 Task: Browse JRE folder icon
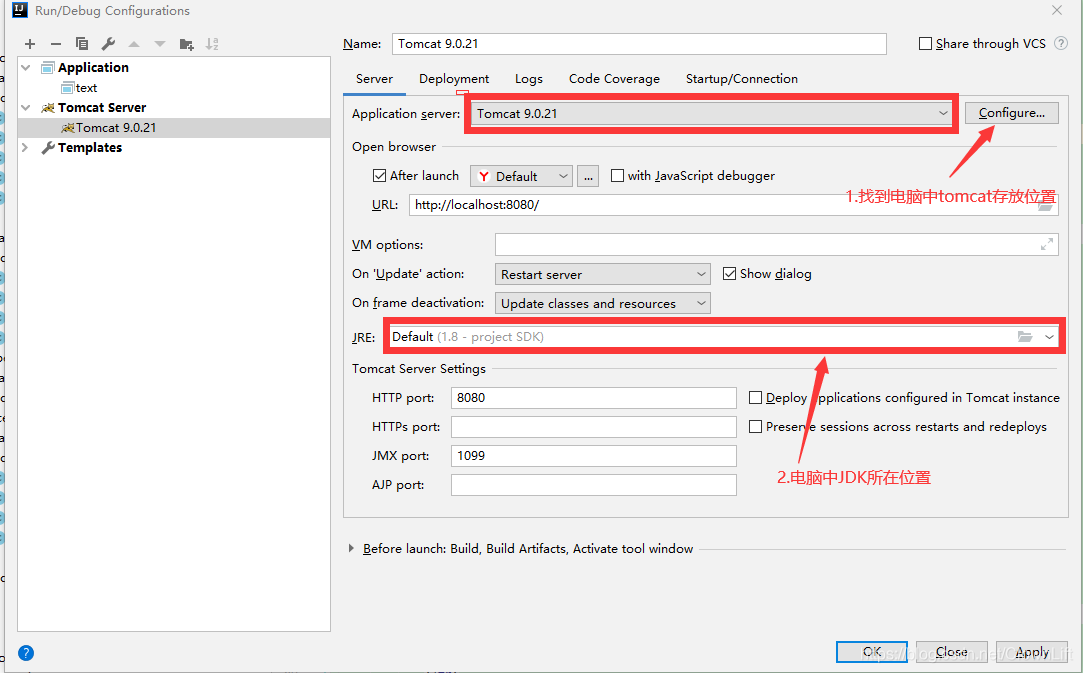1025,336
